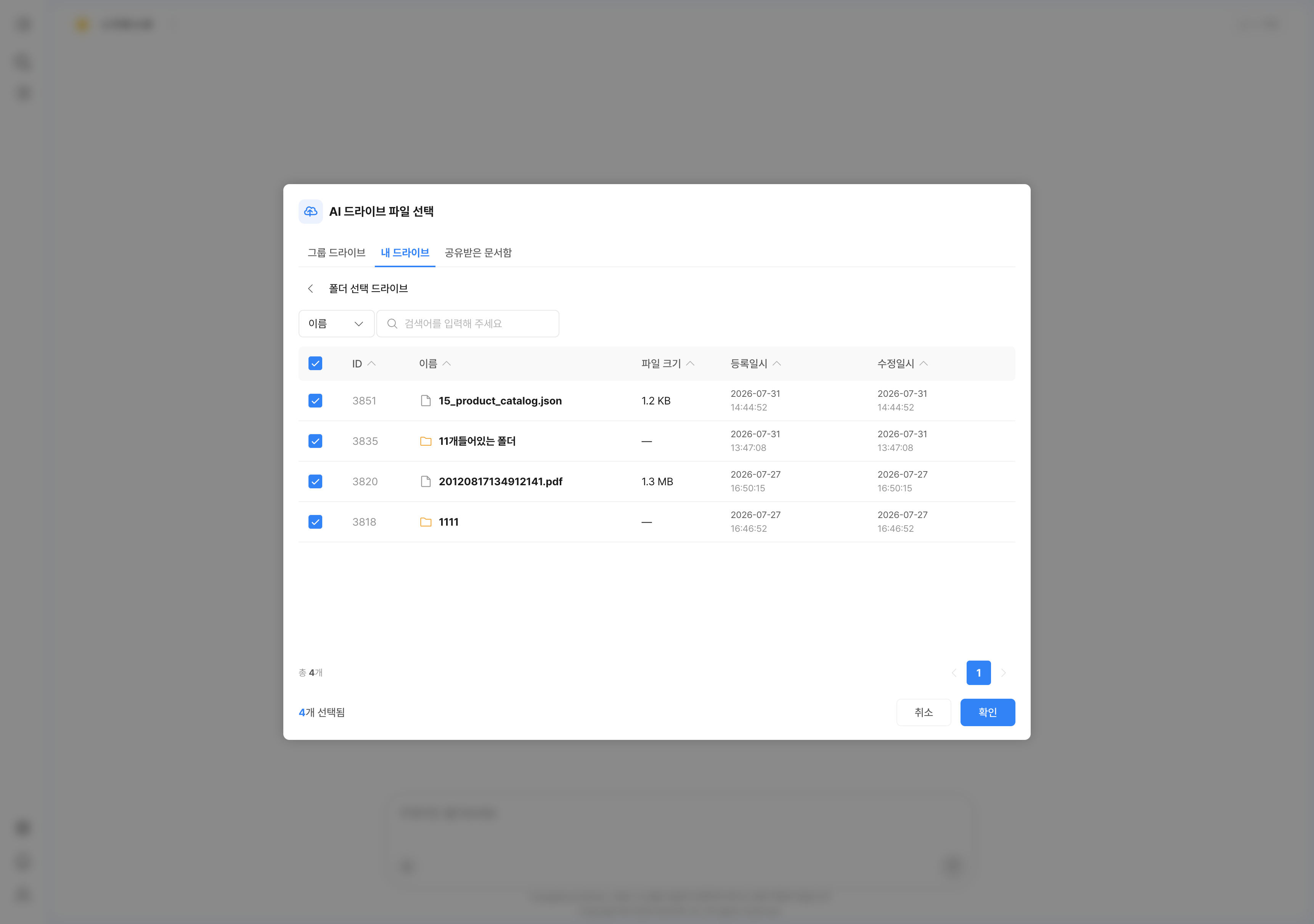The height and width of the screenshot is (924, 1314).
Task: Click the search magnifier icon in the search box
Action: pyautogui.click(x=392, y=324)
